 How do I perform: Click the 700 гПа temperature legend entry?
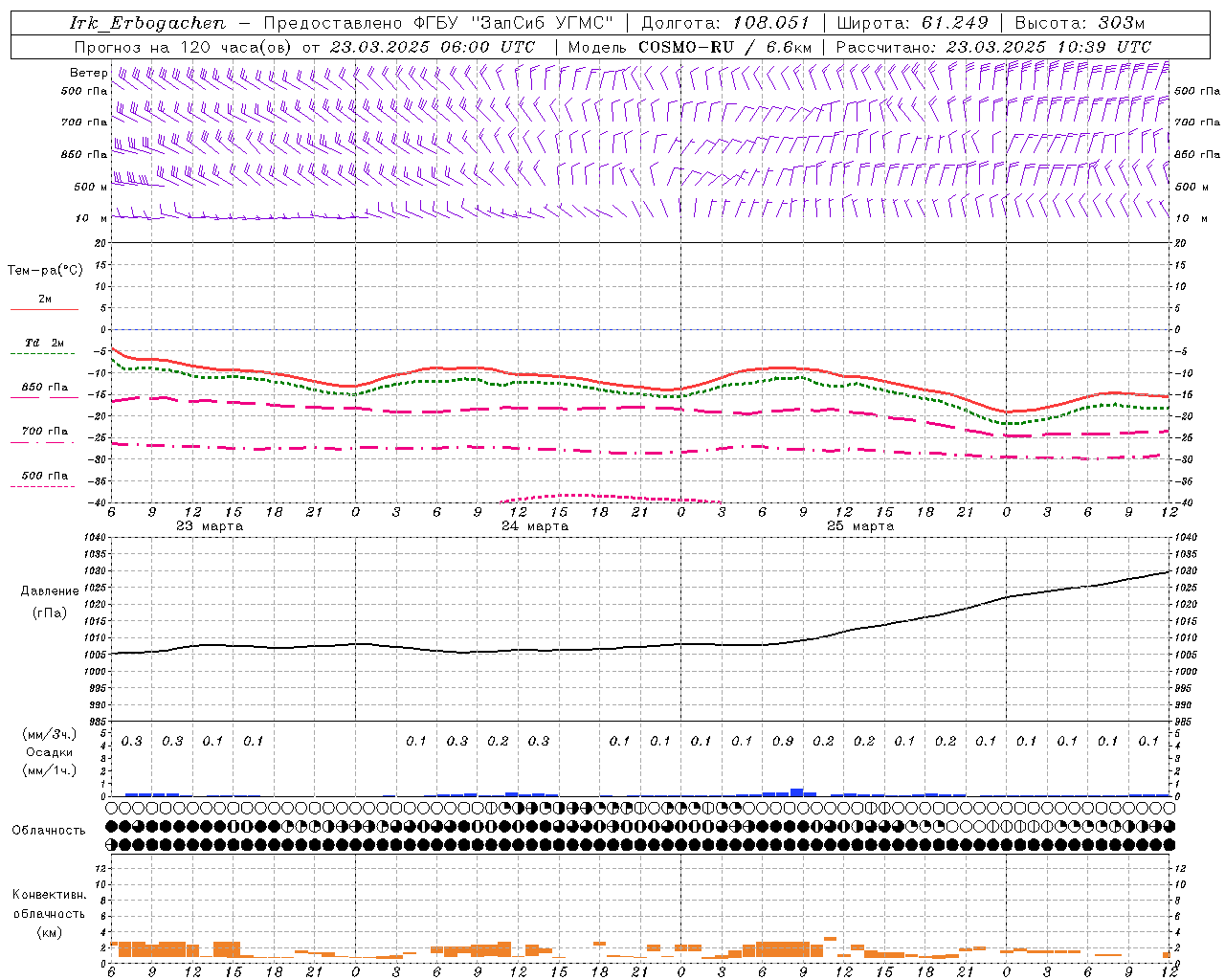[45, 432]
